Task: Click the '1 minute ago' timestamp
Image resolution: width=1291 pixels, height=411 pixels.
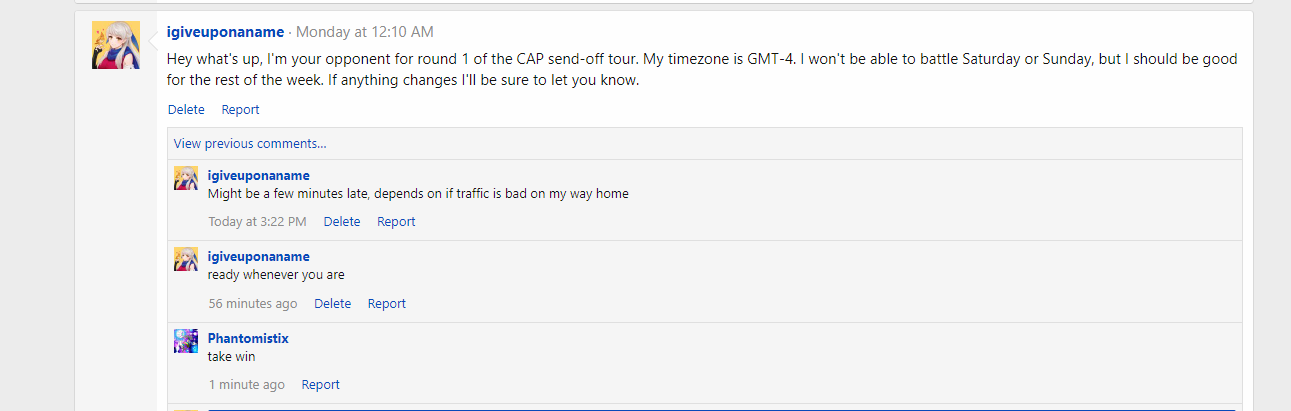Action: coord(246,385)
